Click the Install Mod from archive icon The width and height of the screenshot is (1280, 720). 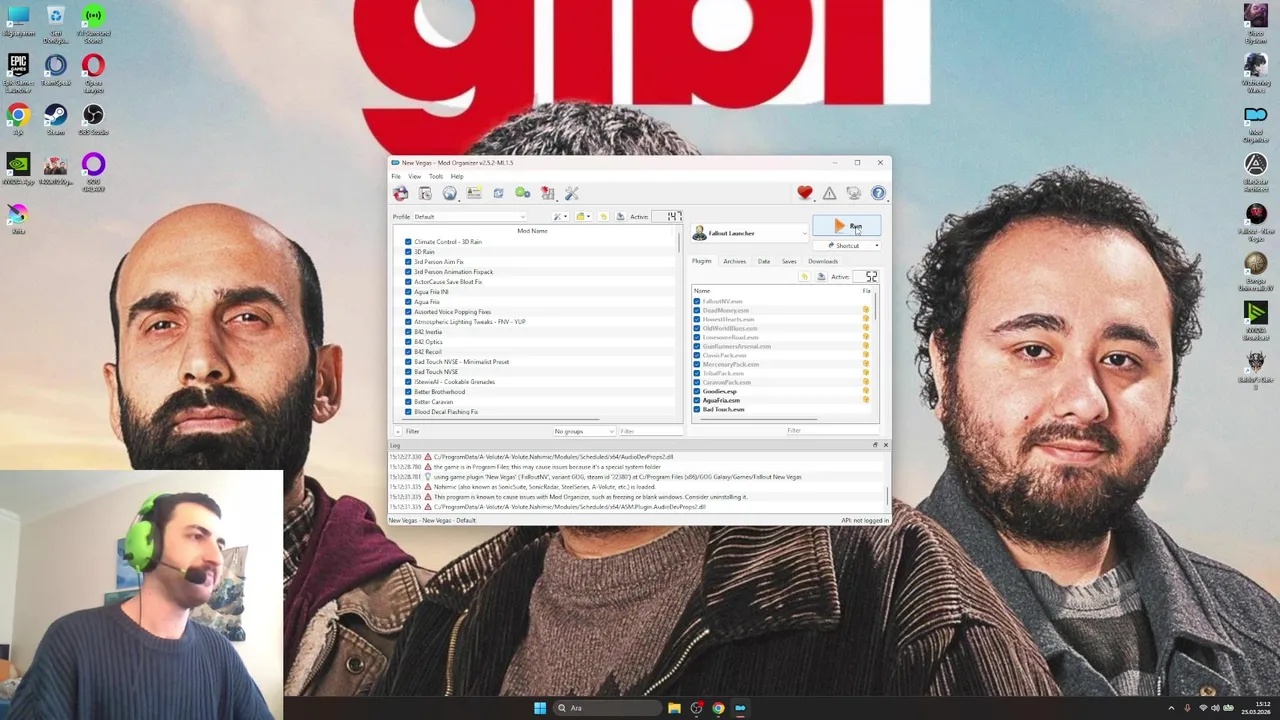point(425,193)
